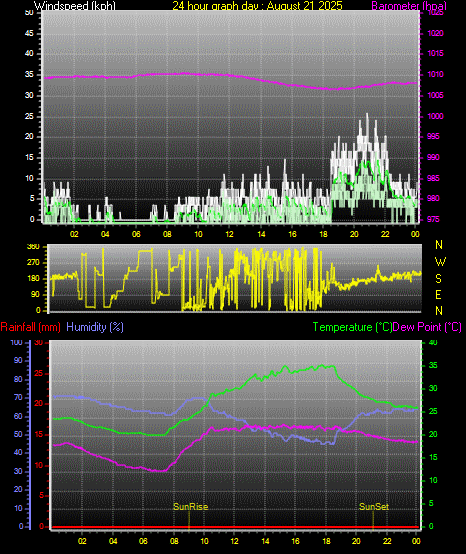Click the 100 humidity axis value
This screenshot has height=554, width=466.
(17, 342)
